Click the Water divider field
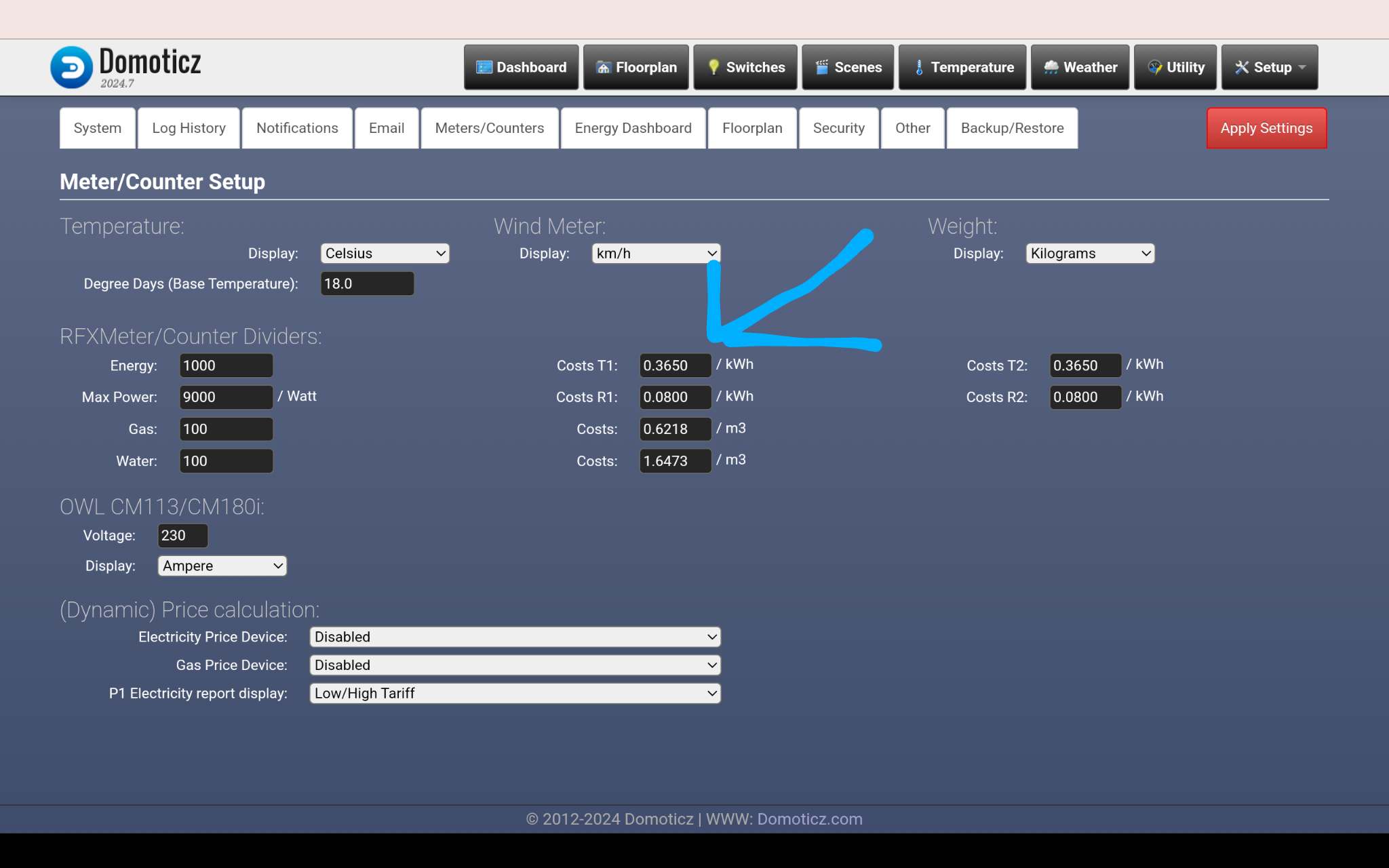The width and height of the screenshot is (1389, 868). (226, 461)
